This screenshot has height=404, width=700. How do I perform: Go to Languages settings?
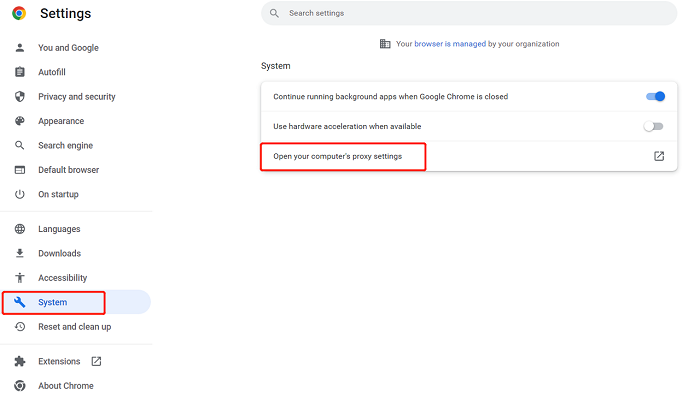(59, 229)
